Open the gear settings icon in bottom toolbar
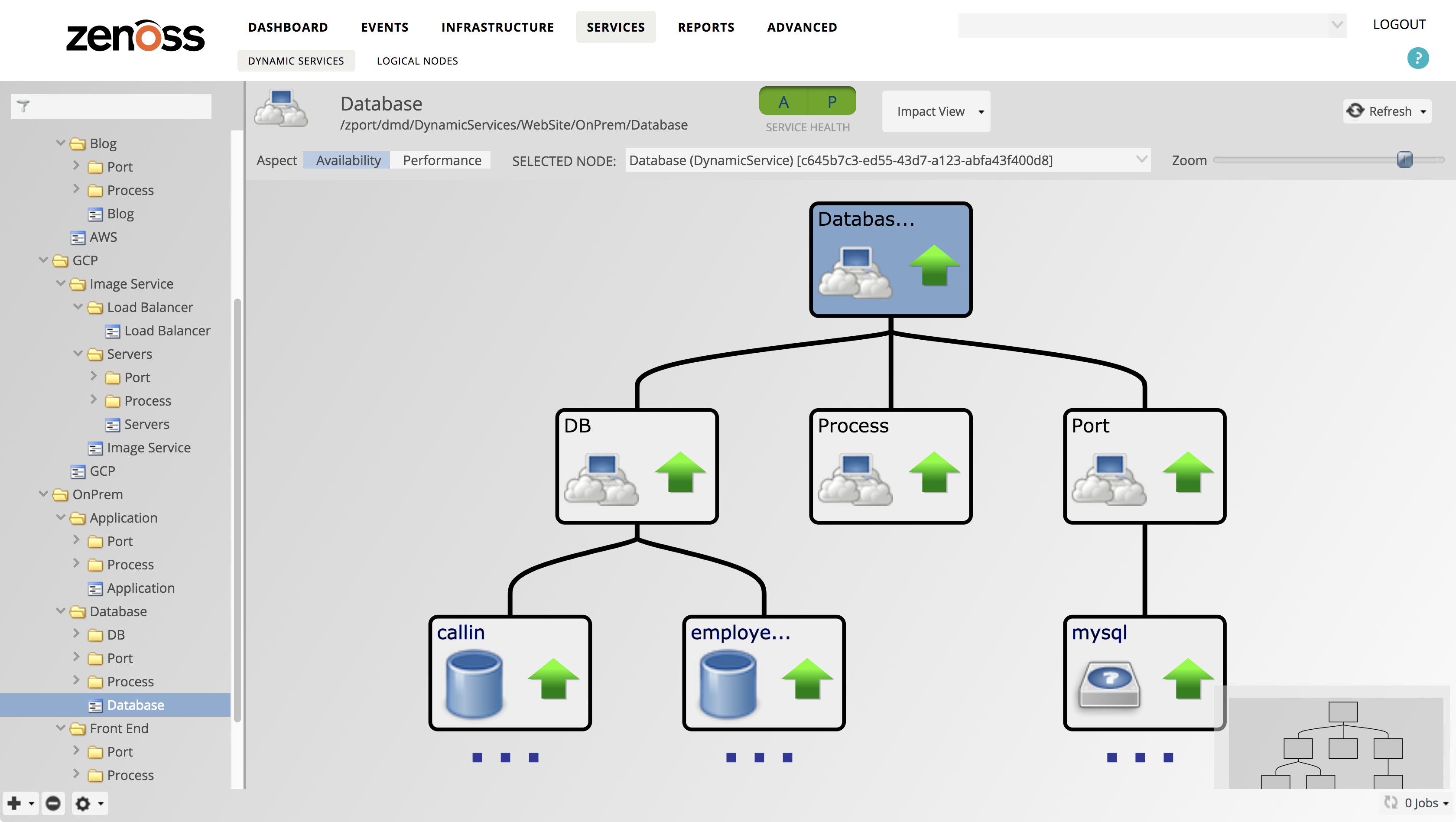The width and height of the screenshot is (1456, 822). pyautogui.click(x=83, y=803)
